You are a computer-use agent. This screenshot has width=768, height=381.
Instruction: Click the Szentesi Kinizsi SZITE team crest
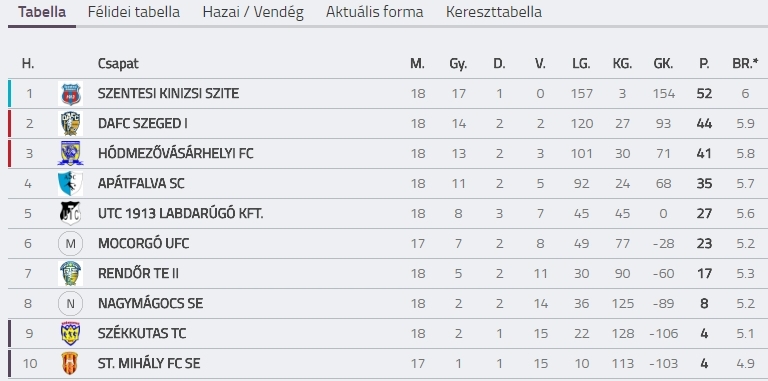pyautogui.click(x=70, y=94)
